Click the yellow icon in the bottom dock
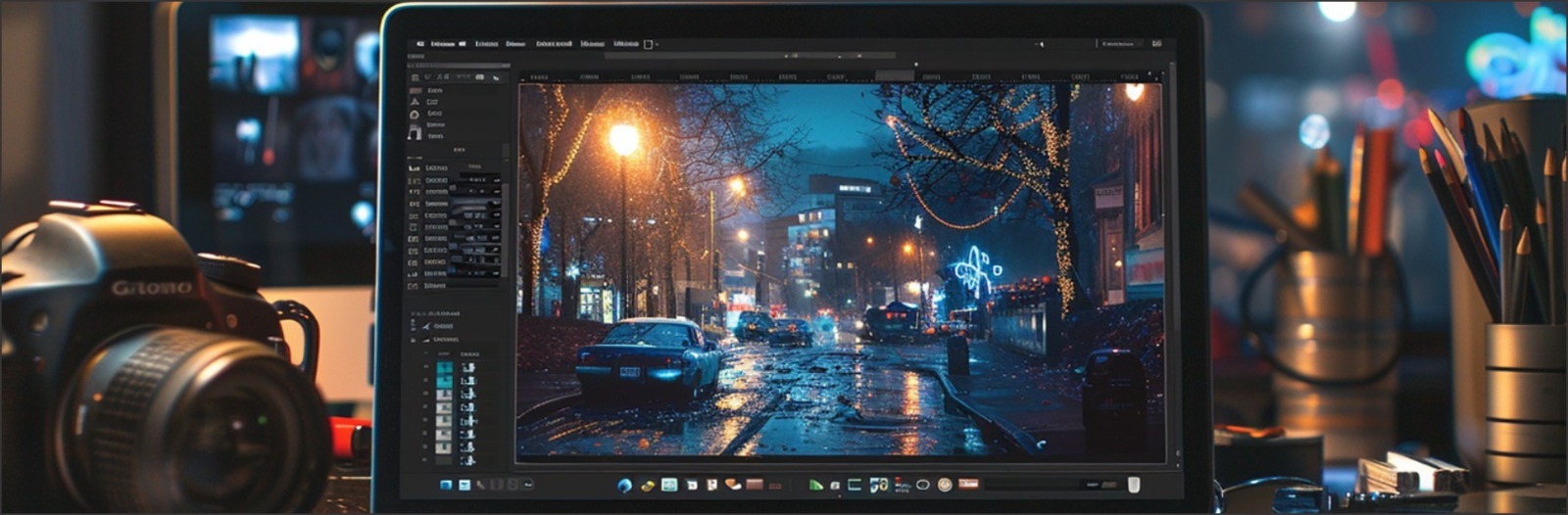 (647, 485)
